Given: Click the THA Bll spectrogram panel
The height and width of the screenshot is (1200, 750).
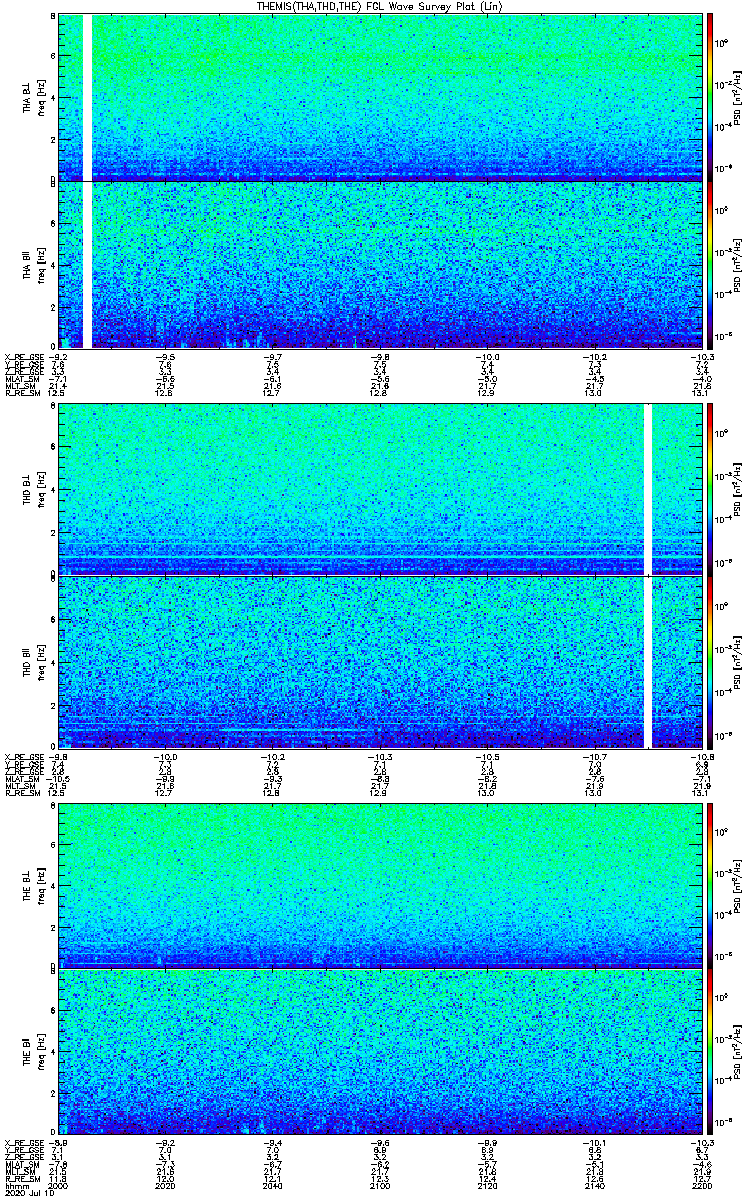Looking at the screenshot, I should 380,265.
